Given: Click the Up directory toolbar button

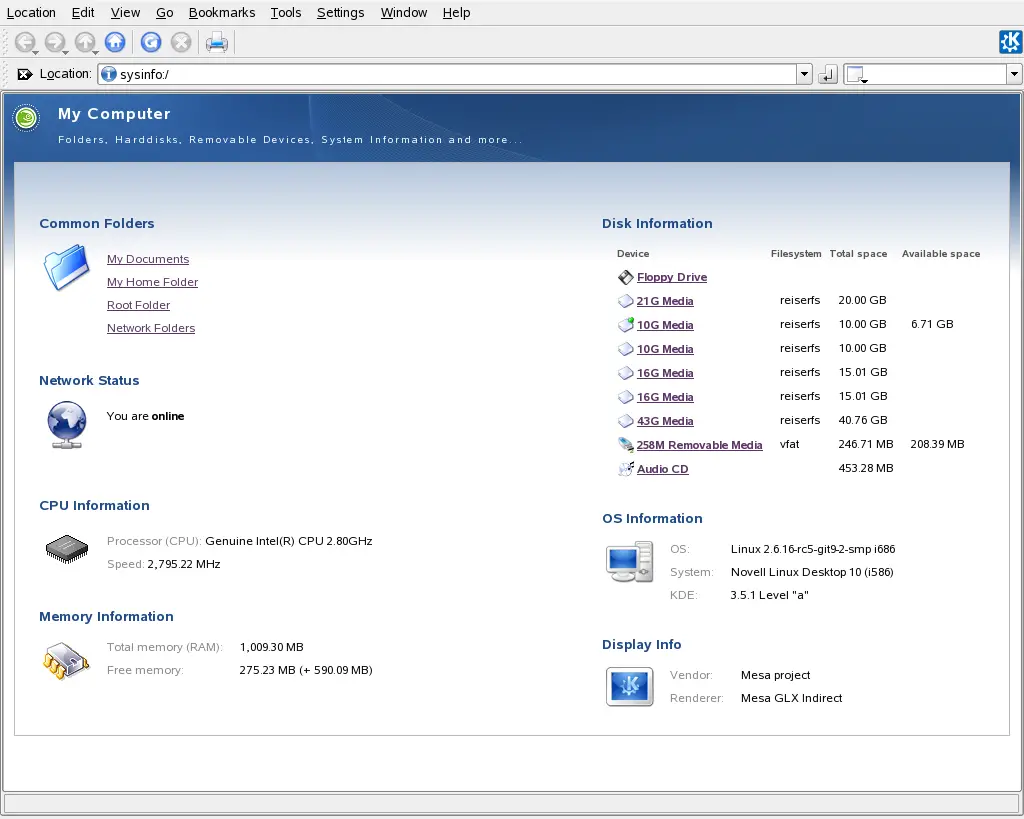Looking at the screenshot, I should [85, 42].
